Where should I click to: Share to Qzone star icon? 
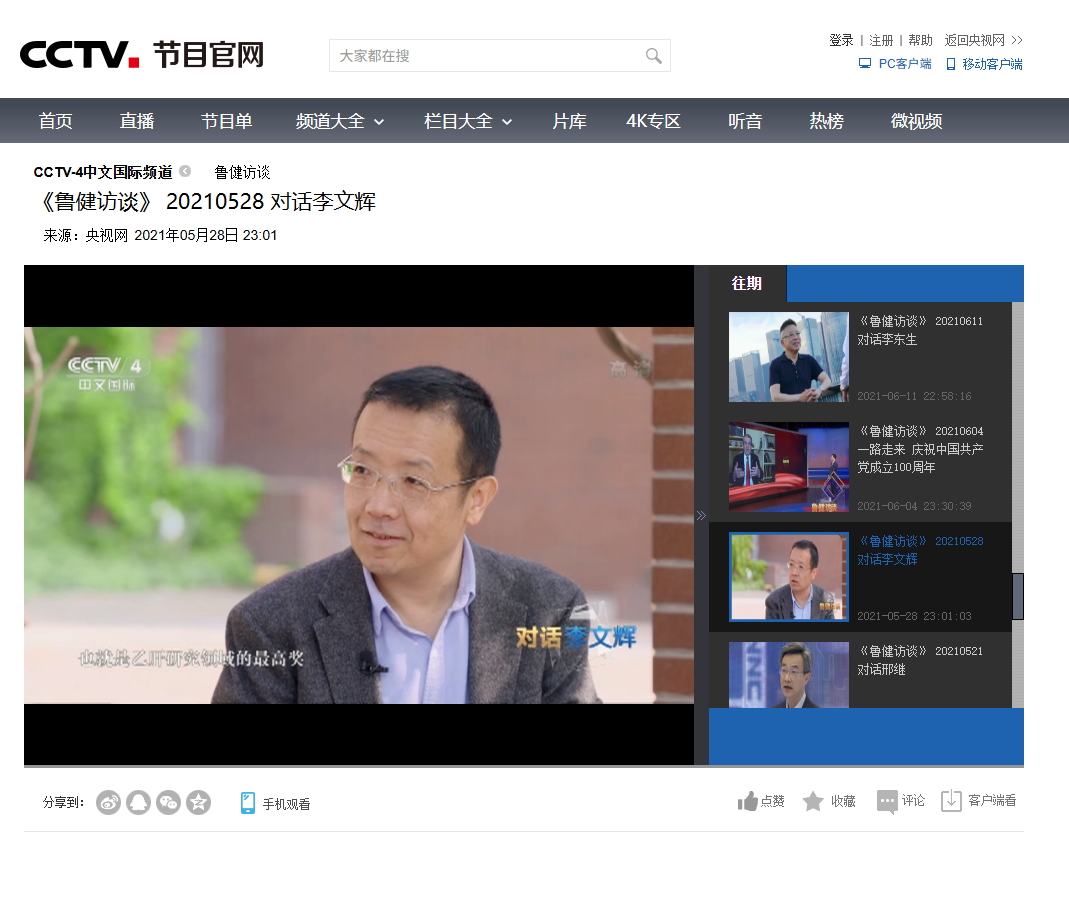[x=198, y=802]
